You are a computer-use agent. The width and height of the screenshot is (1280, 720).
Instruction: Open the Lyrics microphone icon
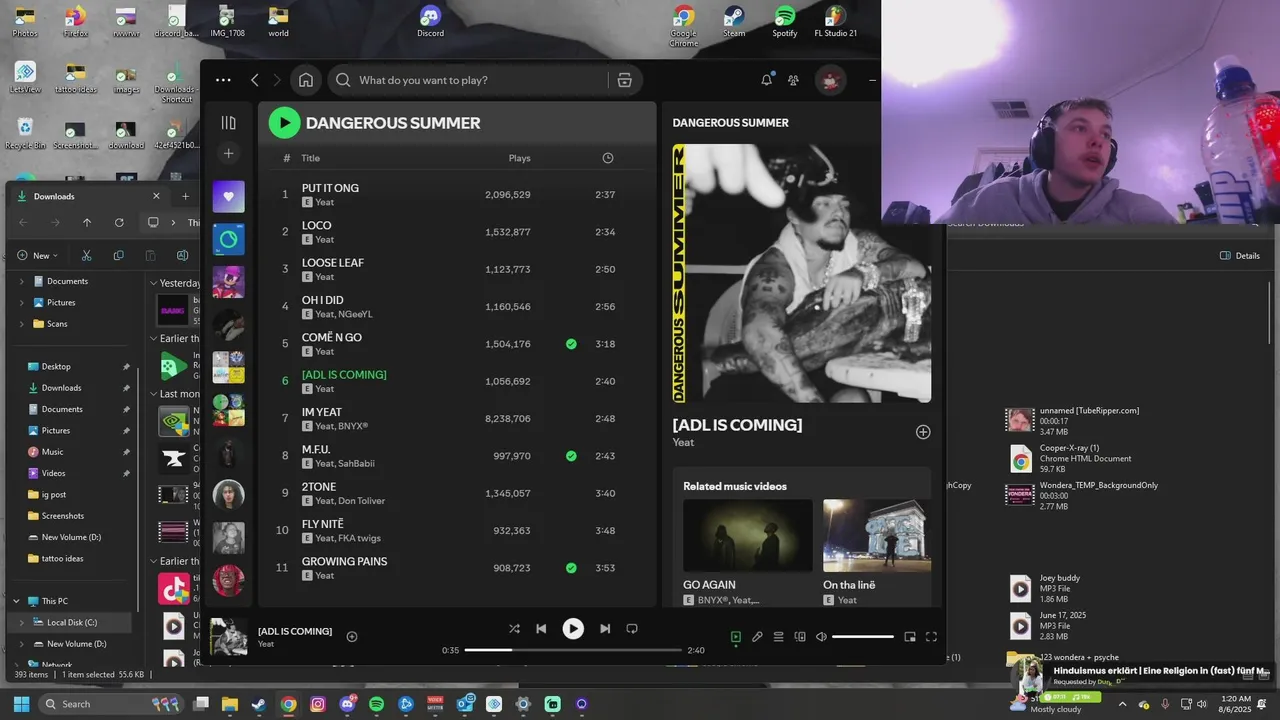pos(757,637)
